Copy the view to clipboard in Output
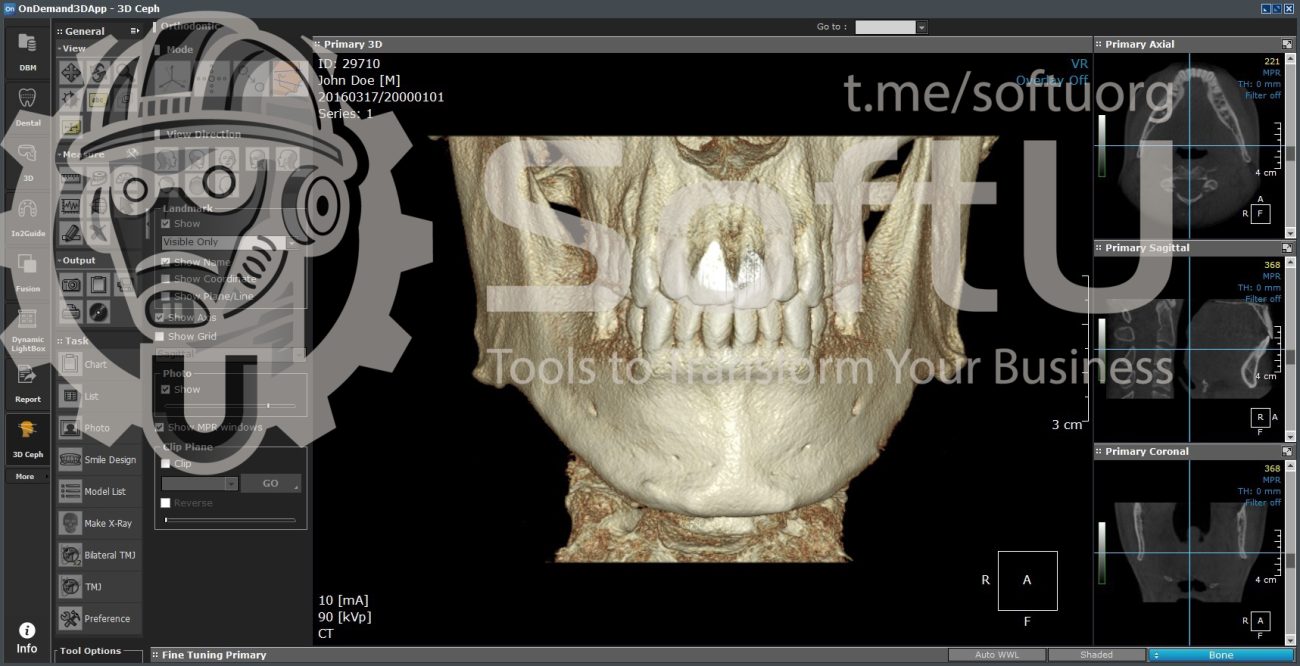The height and width of the screenshot is (666, 1300). pos(97,285)
